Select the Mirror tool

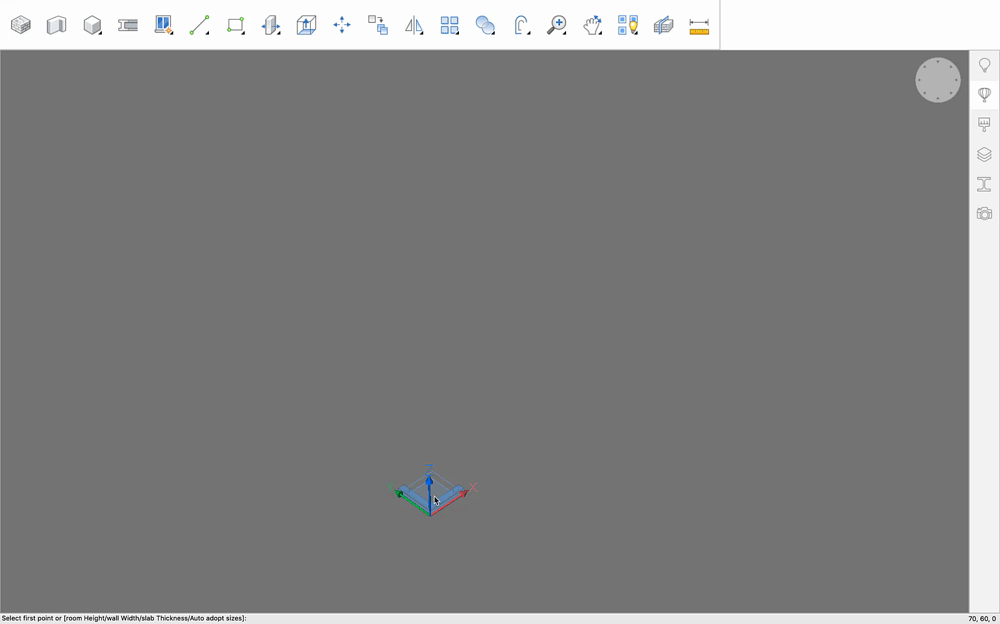(x=414, y=25)
